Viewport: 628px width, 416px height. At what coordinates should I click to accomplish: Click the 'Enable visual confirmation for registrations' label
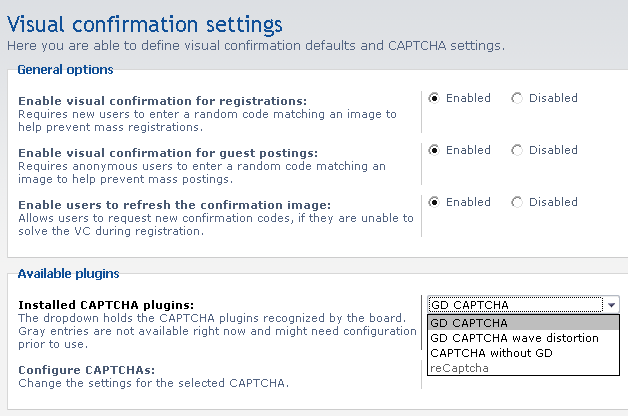pos(163,101)
